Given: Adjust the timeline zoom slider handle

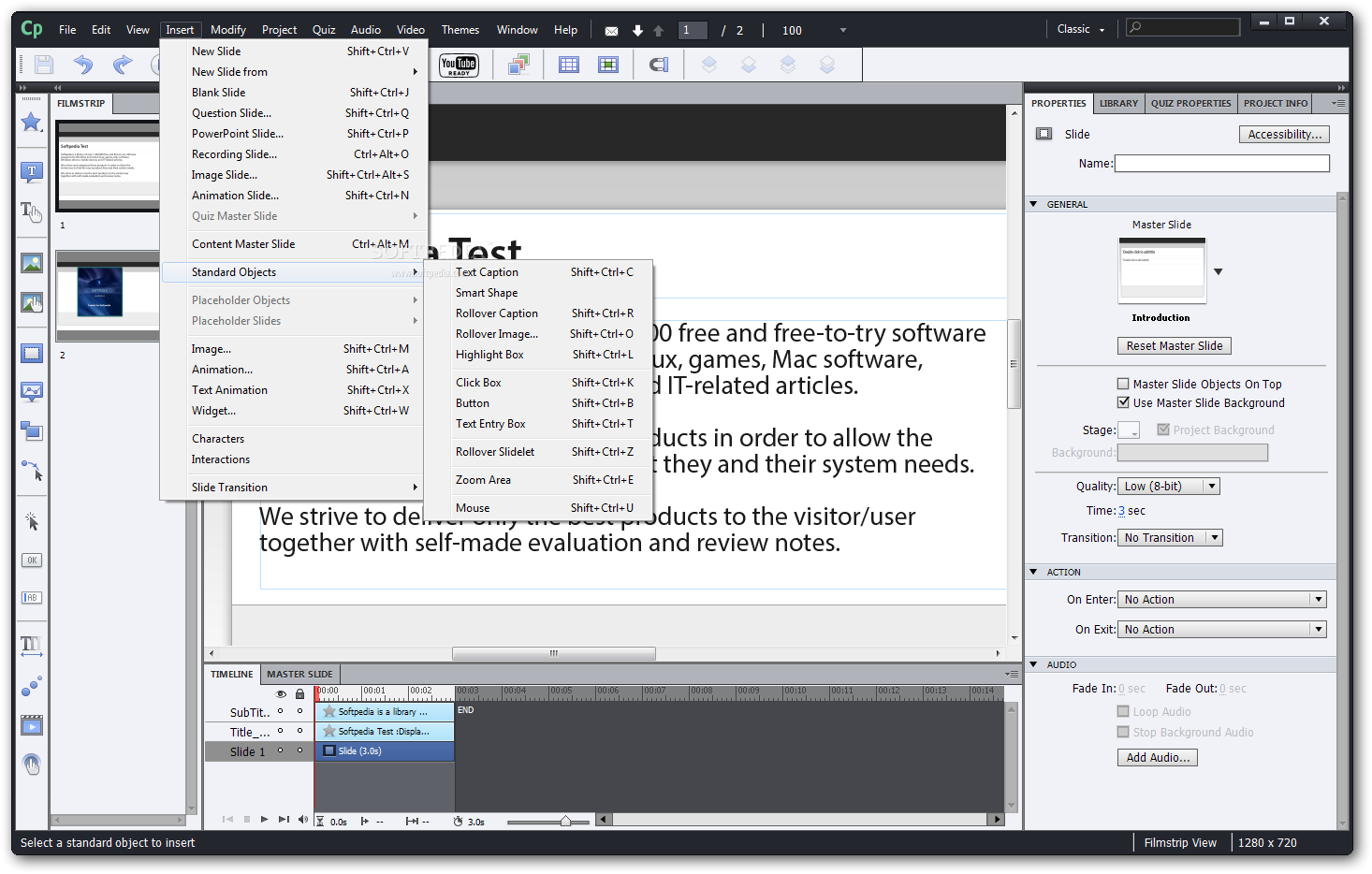Looking at the screenshot, I should point(565,822).
